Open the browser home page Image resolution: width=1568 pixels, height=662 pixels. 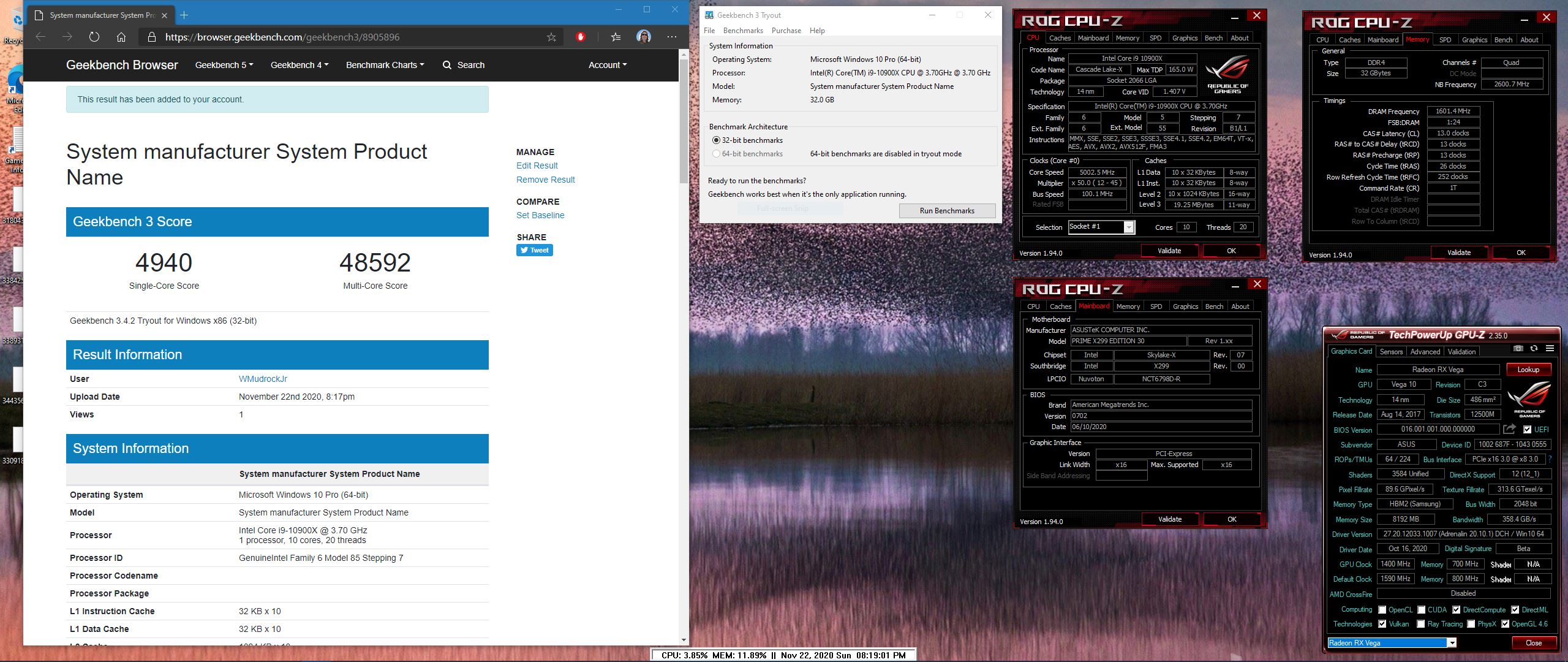pos(121,37)
